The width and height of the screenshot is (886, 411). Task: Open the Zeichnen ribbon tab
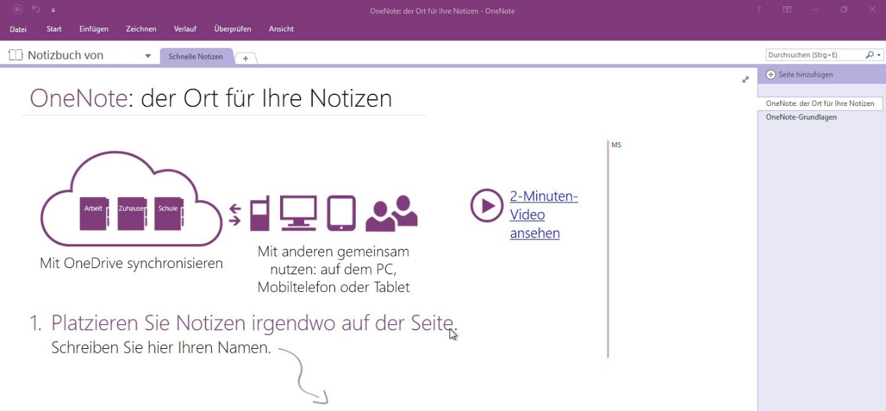click(141, 29)
